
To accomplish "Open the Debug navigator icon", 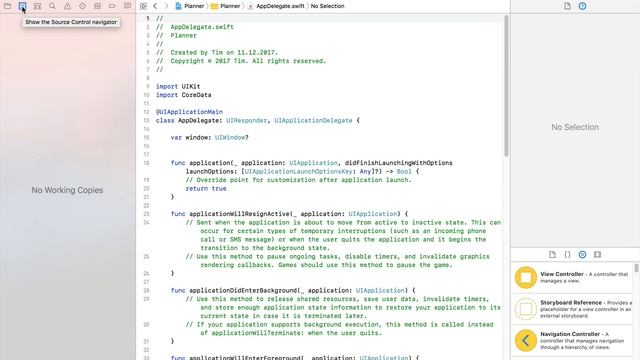I will point(97,6).
